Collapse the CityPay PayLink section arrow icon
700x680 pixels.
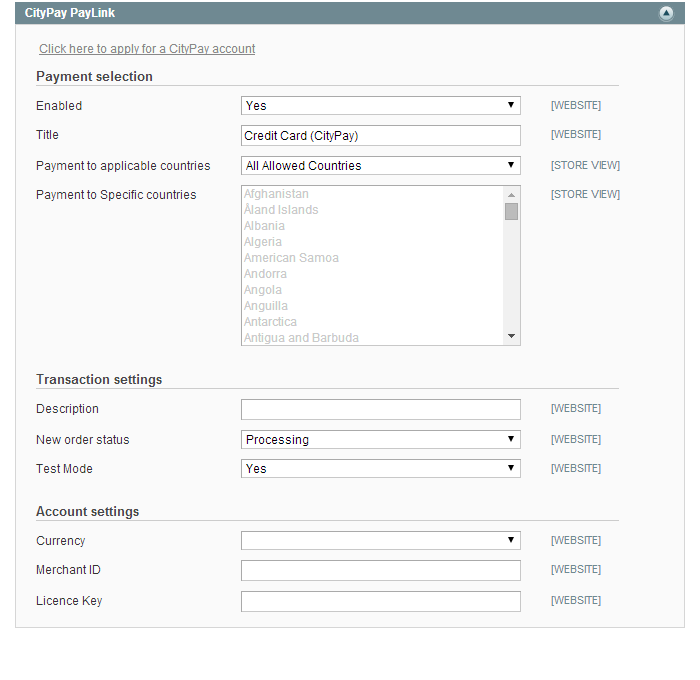click(x=666, y=13)
